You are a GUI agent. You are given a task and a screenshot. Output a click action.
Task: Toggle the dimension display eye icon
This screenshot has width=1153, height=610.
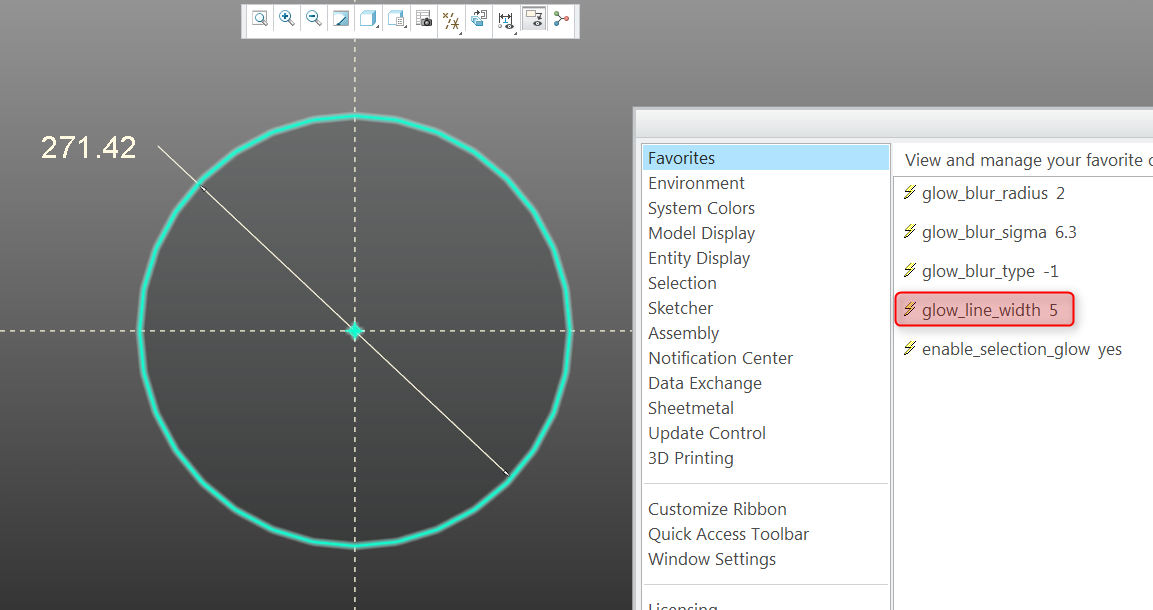(506, 20)
